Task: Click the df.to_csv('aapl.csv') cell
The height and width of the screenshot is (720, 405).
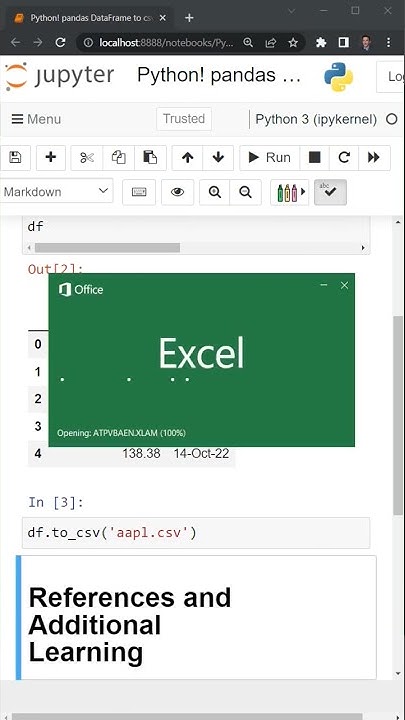Action: click(196, 533)
